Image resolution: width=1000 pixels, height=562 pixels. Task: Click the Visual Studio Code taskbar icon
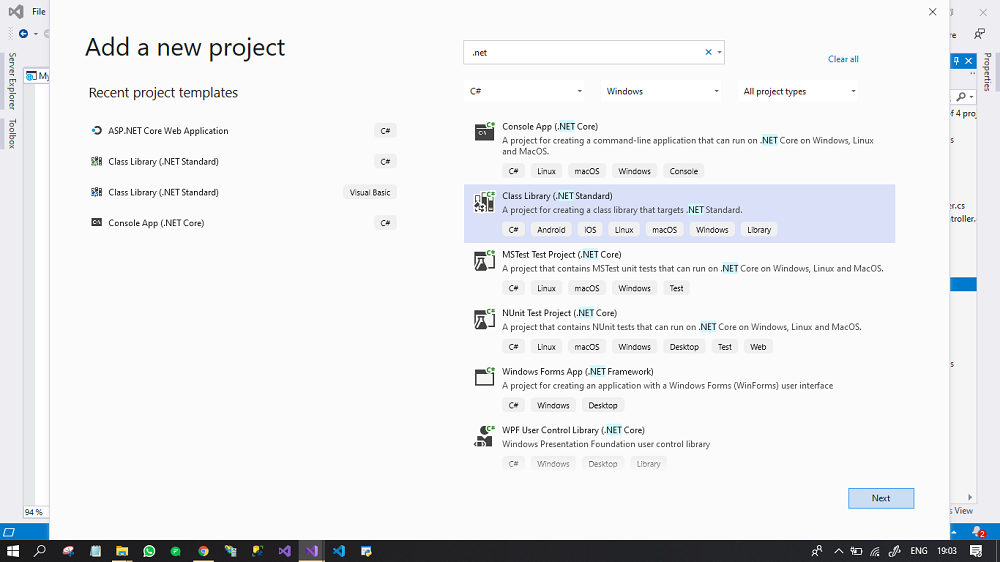pyautogui.click(x=339, y=551)
